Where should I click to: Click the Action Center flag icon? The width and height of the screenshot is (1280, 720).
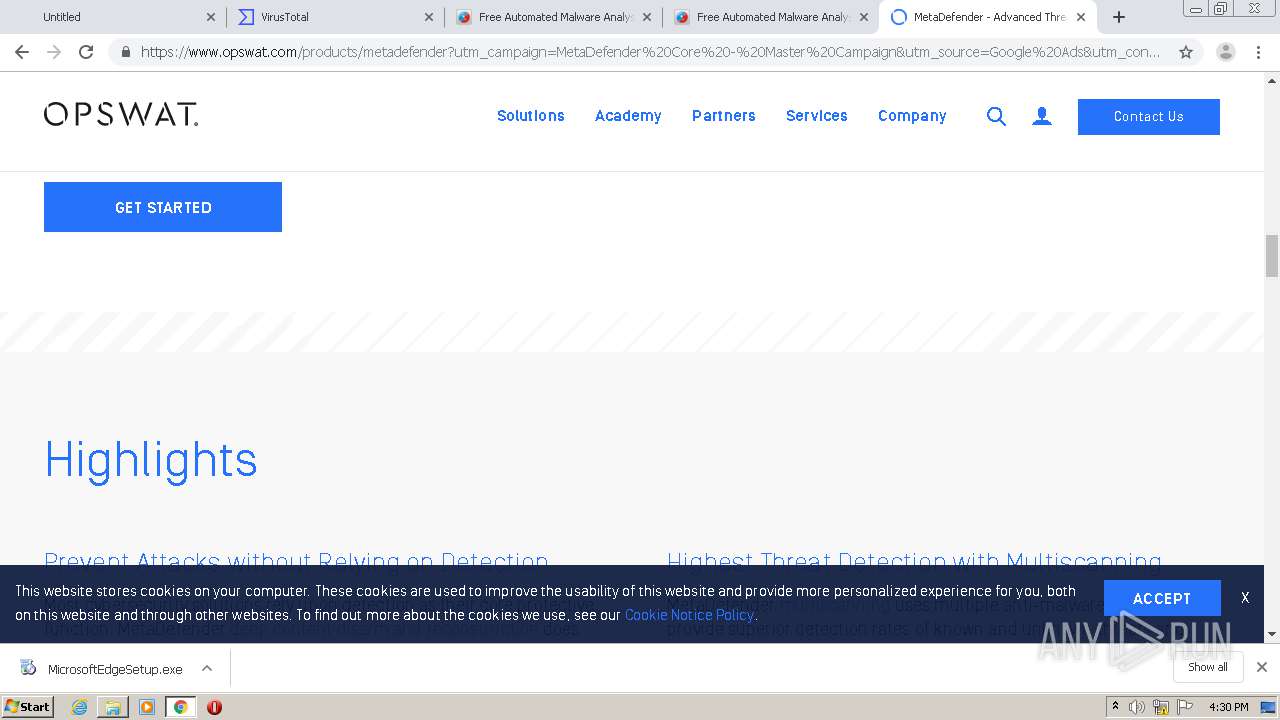pyautogui.click(x=1185, y=707)
